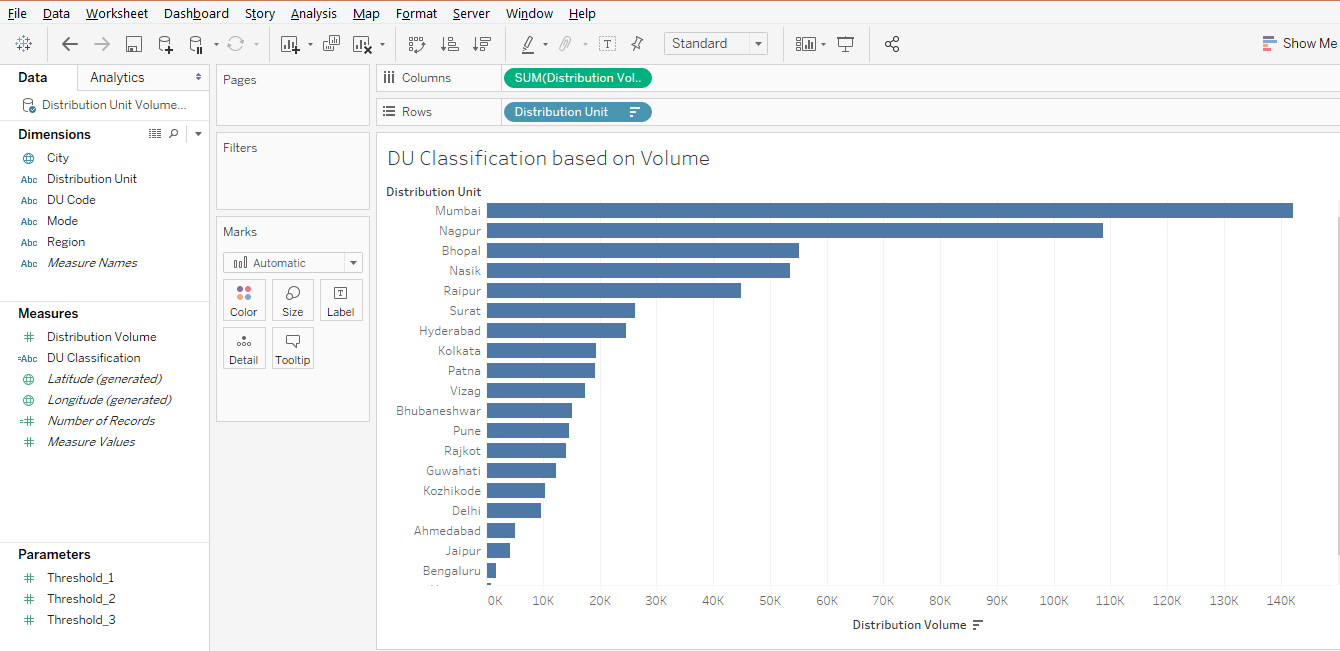
Task: Click the Mumbai bar in the chart
Action: click(888, 211)
